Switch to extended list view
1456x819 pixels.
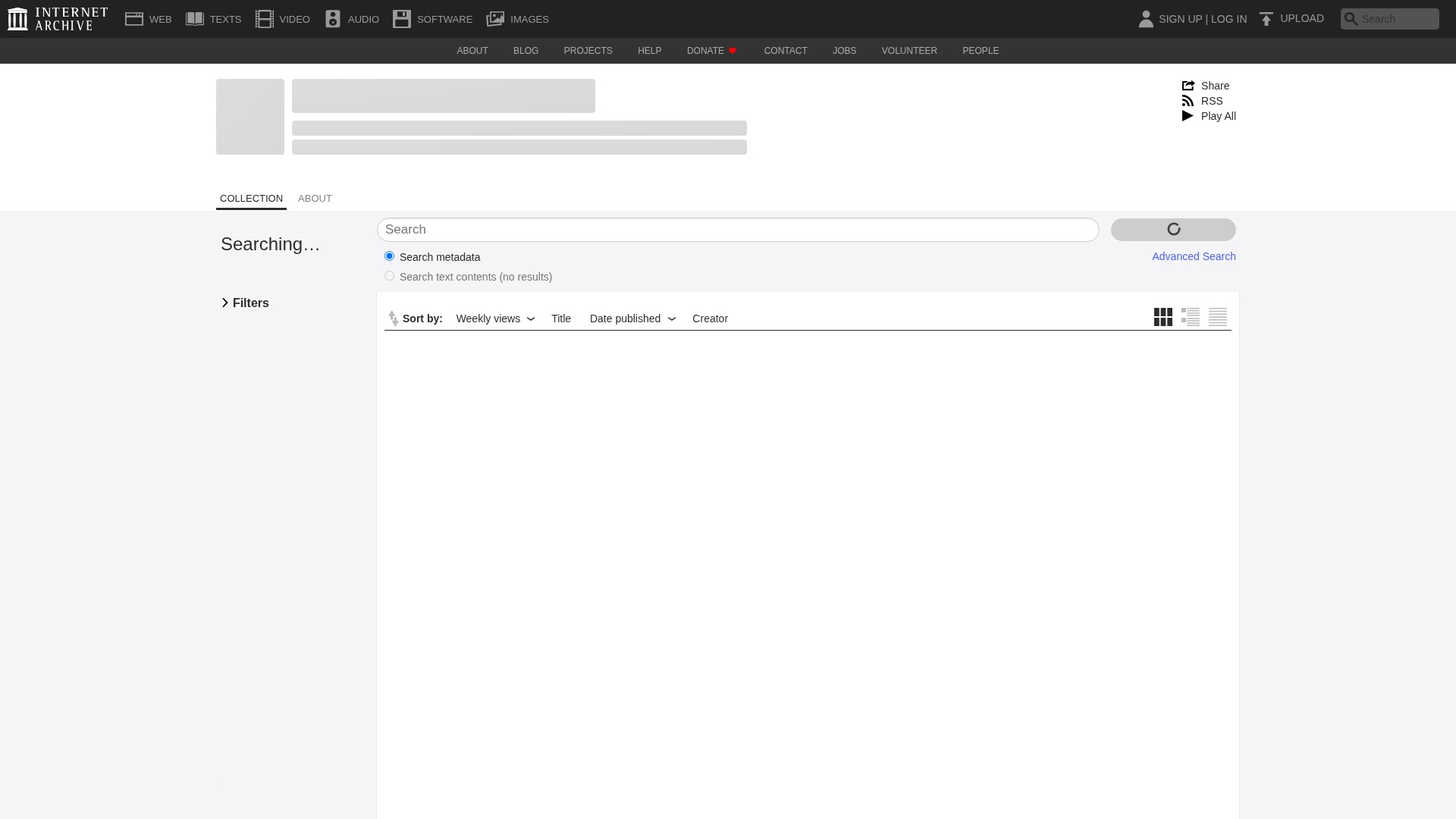[x=1190, y=317]
